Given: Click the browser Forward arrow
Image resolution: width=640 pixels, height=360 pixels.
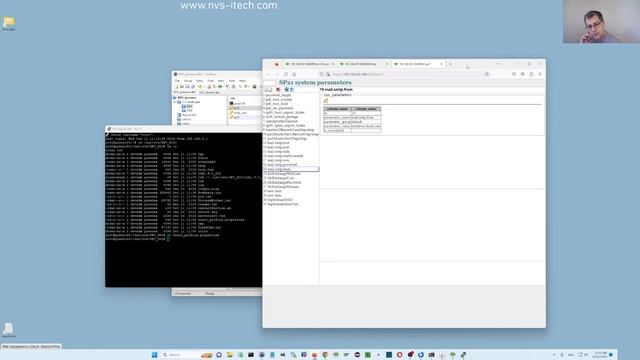Looking at the screenshot, I should point(277,74).
